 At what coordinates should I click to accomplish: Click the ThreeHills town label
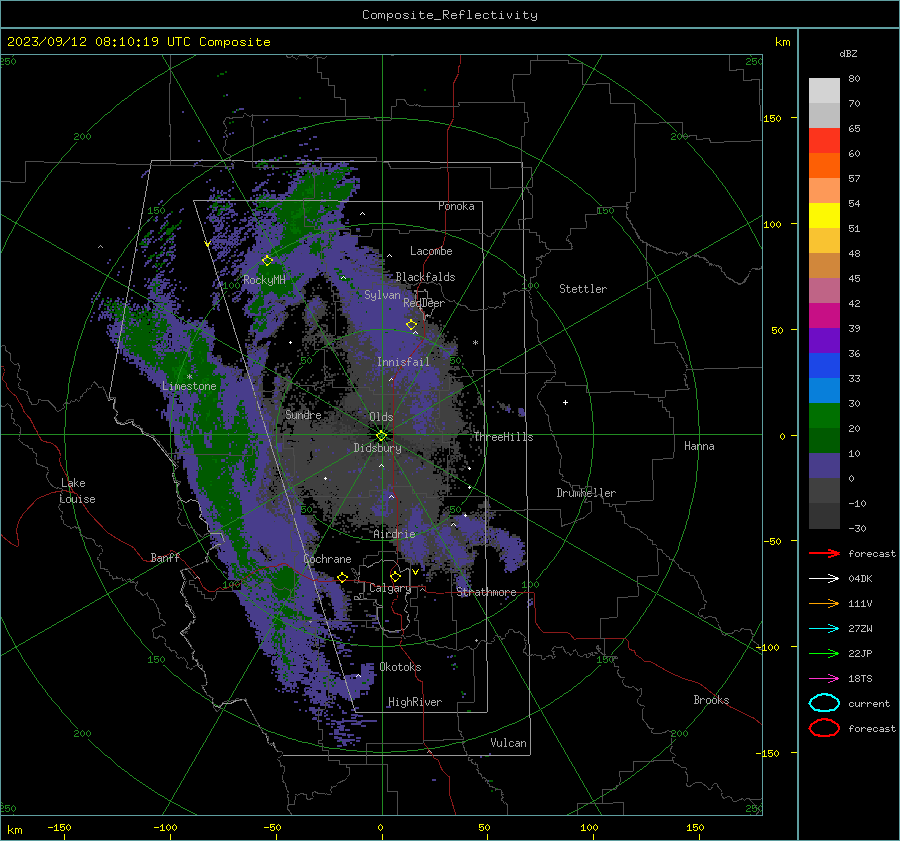[503, 437]
